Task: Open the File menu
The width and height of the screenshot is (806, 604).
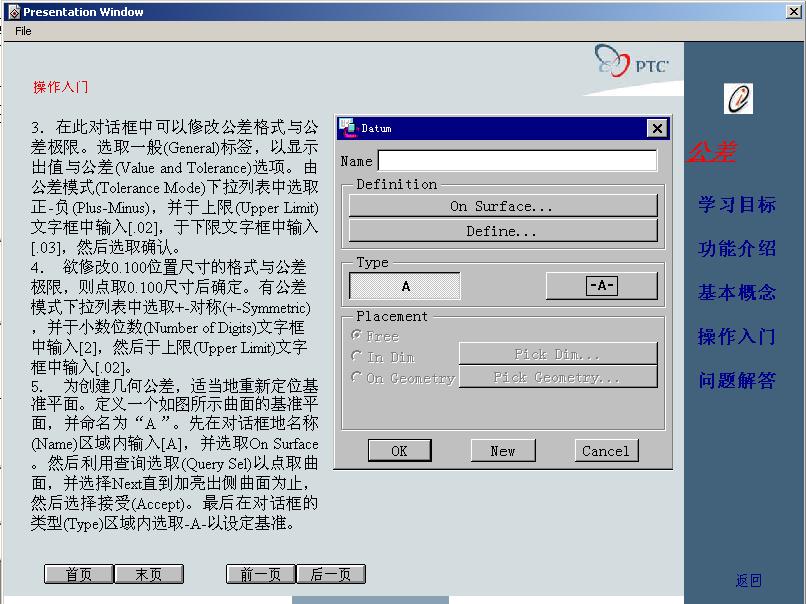Action: [x=21, y=31]
